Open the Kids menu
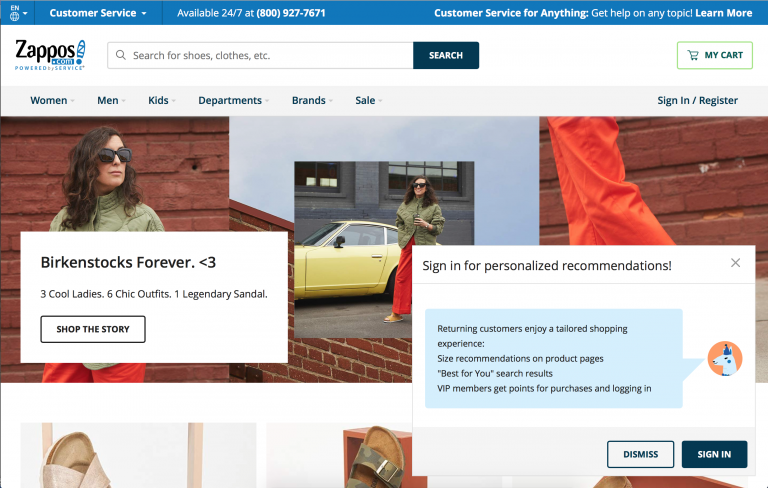 (x=162, y=100)
